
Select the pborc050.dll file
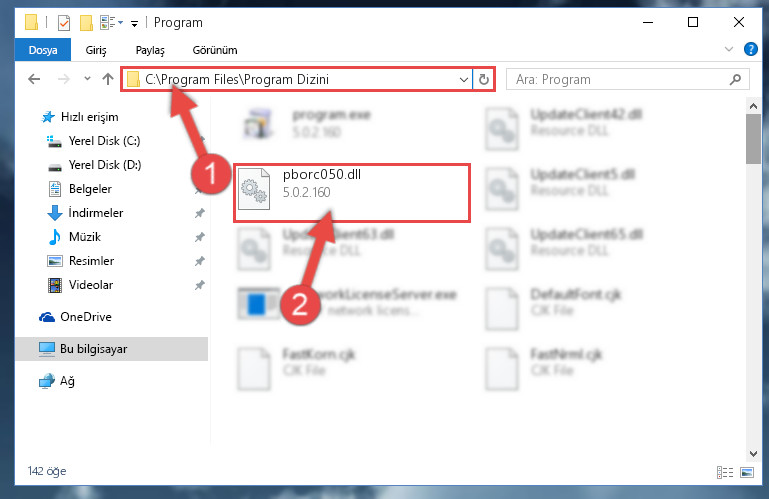point(352,193)
